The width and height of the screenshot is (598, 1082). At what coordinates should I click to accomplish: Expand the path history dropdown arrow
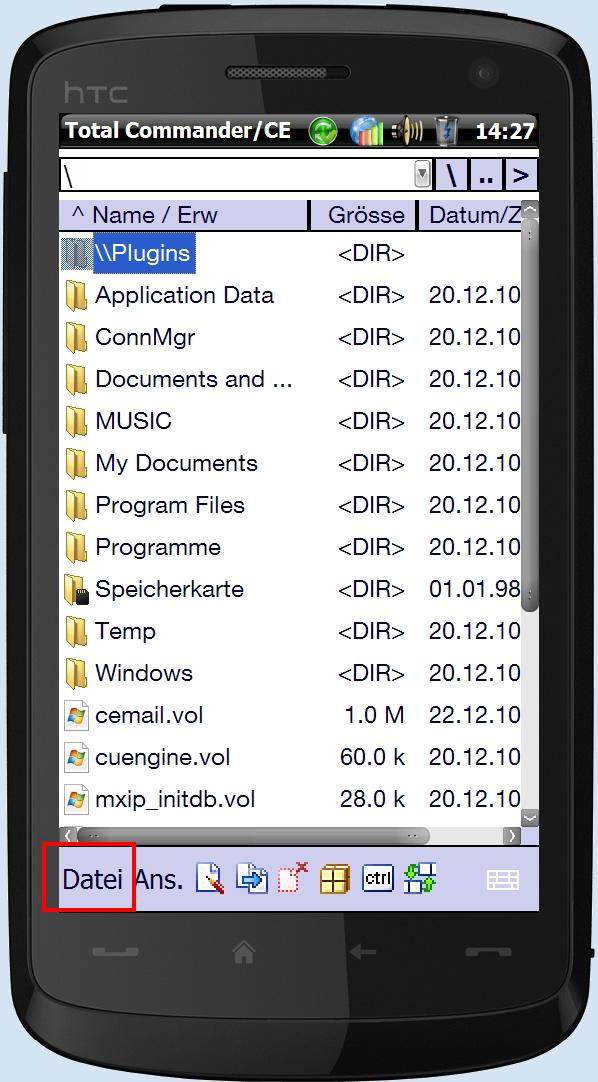coord(422,175)
